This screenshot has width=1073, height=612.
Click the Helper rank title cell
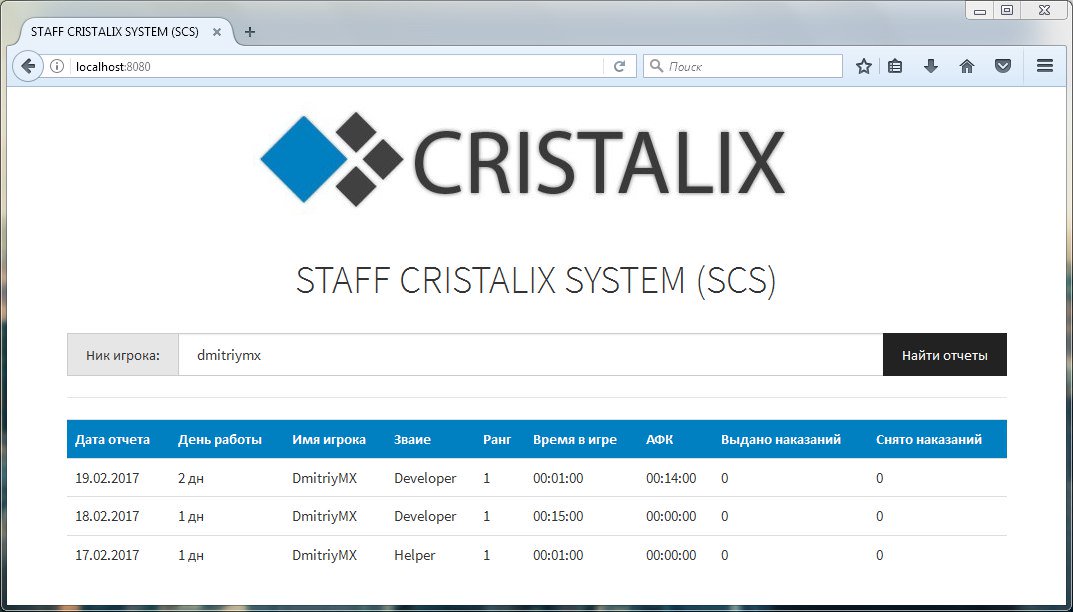414,555
